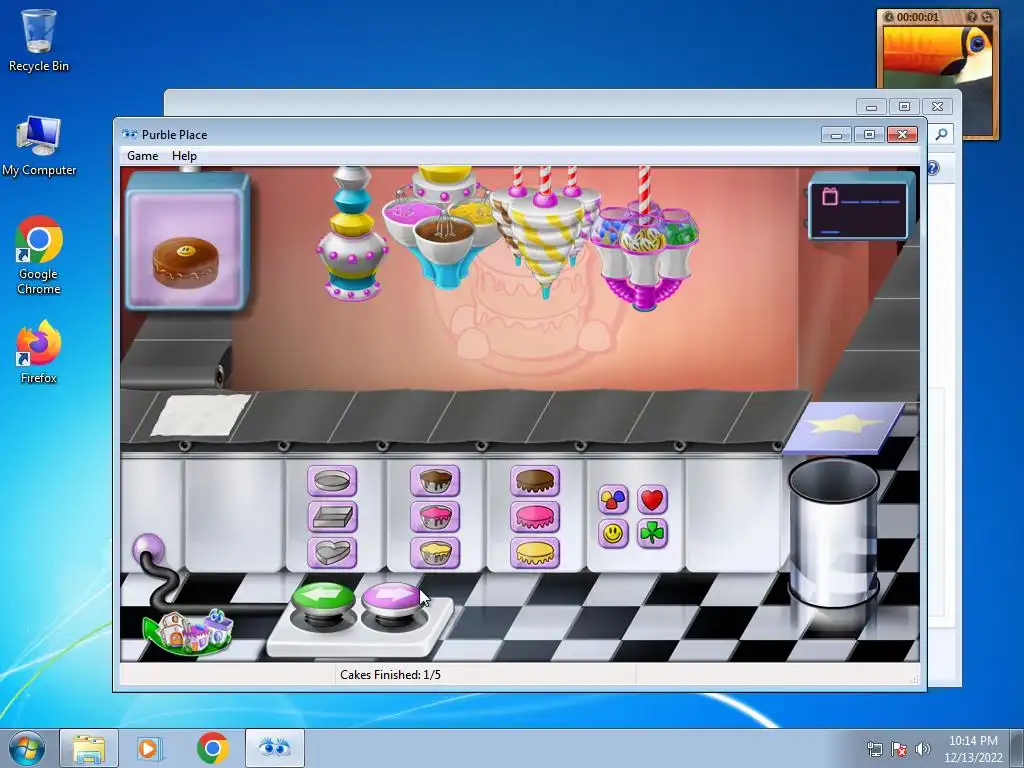1024x768 pixels.
Task: Pick the yellow icing layer
Action: [535, 553]
